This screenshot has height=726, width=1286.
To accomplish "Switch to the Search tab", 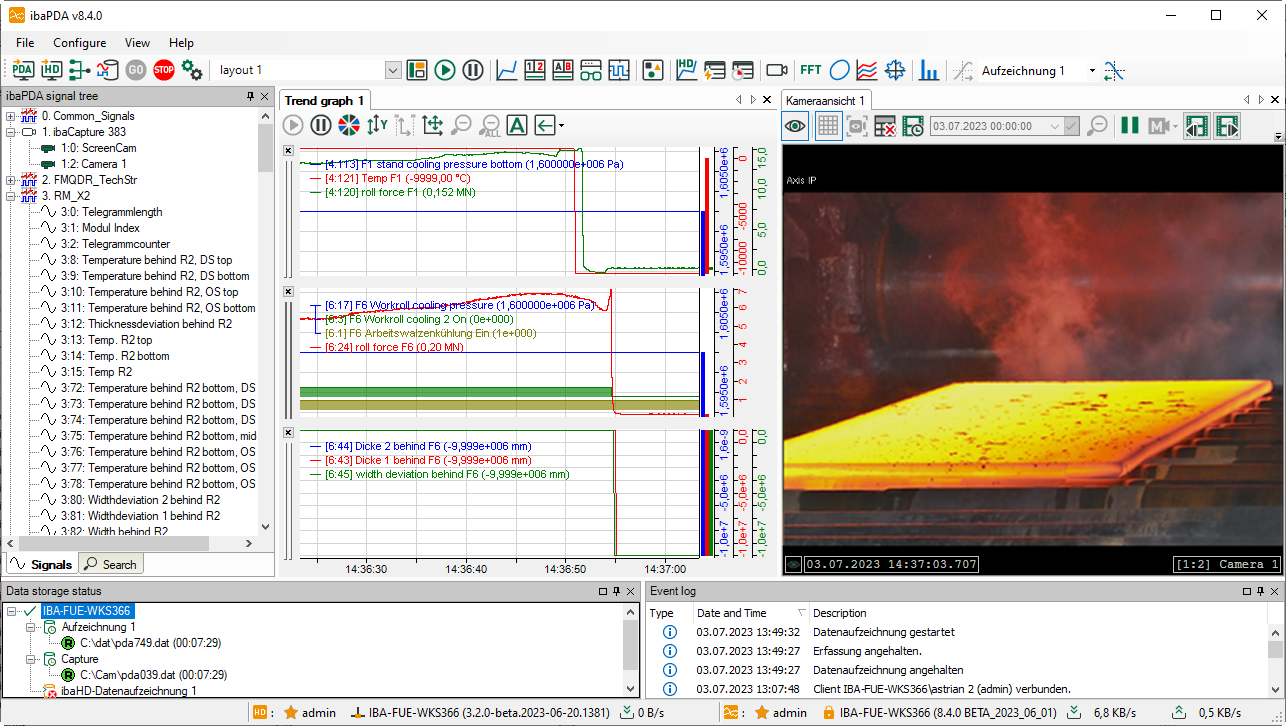I will [111, 564].
